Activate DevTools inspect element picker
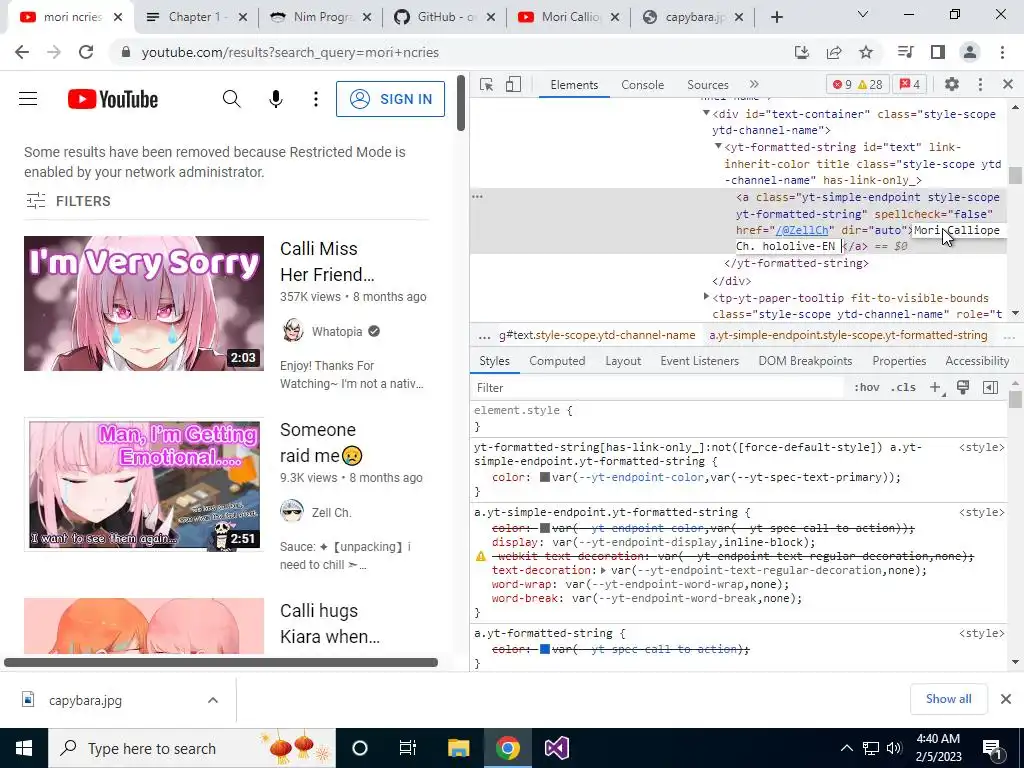Screen dimensions: 1024x768 [x=486, y=85]
